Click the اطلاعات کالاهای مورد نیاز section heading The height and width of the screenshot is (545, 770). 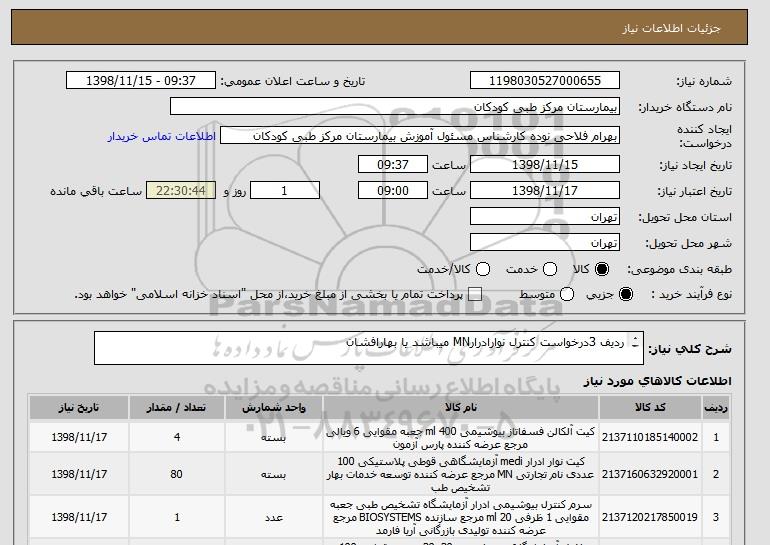click(x=658, y=381)
